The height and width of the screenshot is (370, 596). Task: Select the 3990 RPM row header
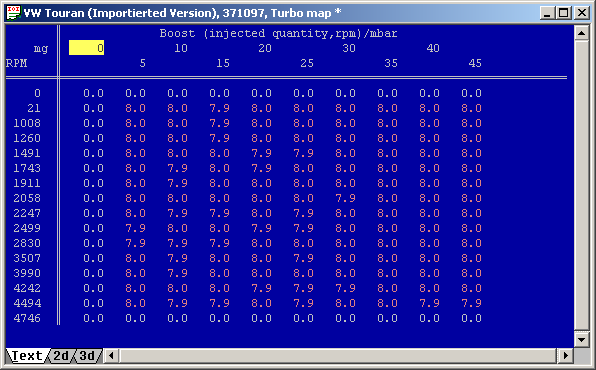pyautogui.click(x=27, y=273)
